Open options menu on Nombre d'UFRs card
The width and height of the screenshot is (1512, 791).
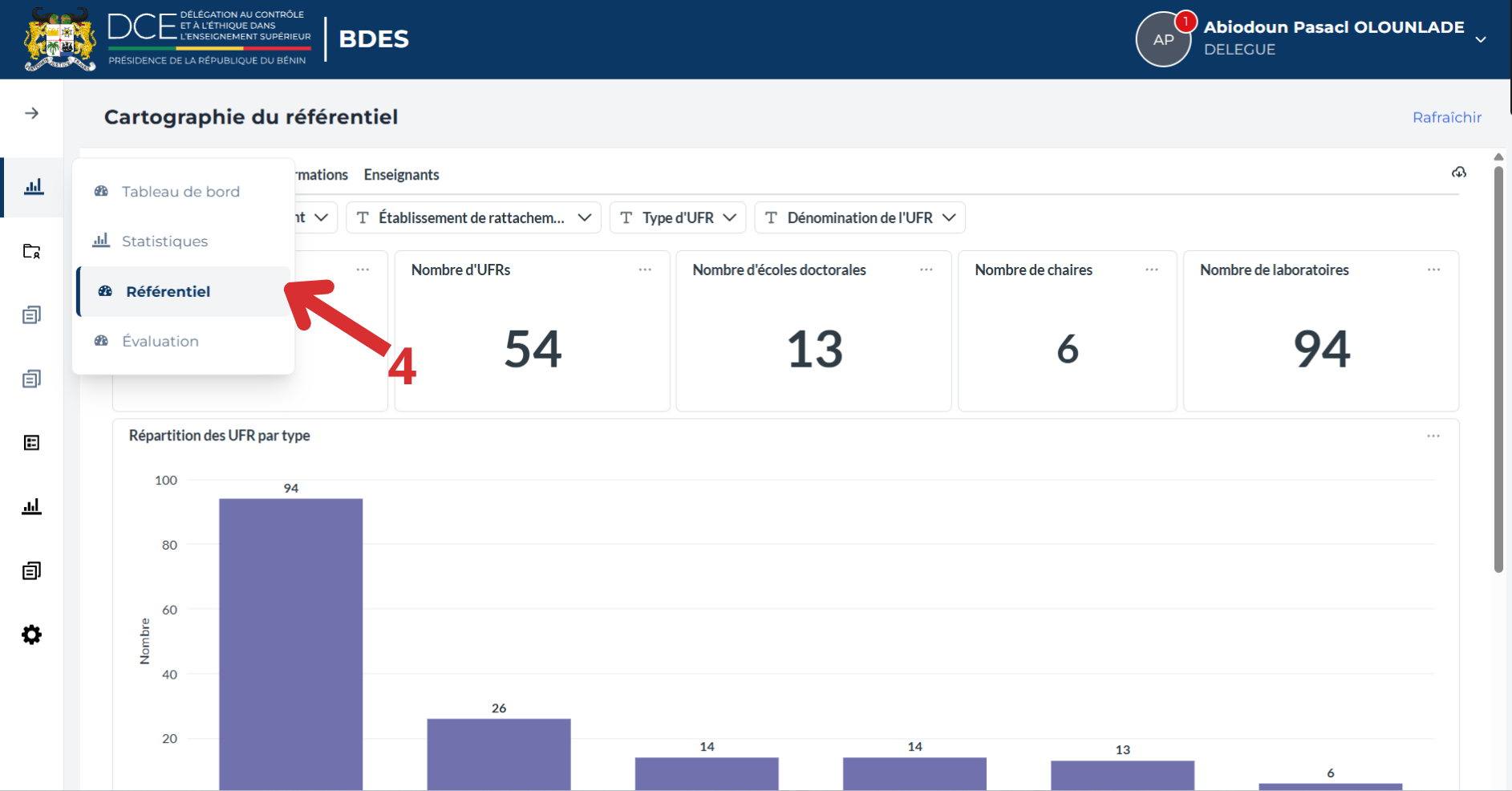click(x=645, y=270)
